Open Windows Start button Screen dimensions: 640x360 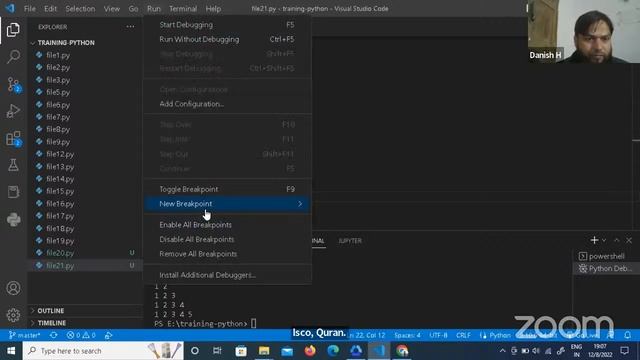pyautogui.click(x=11, y=351)
